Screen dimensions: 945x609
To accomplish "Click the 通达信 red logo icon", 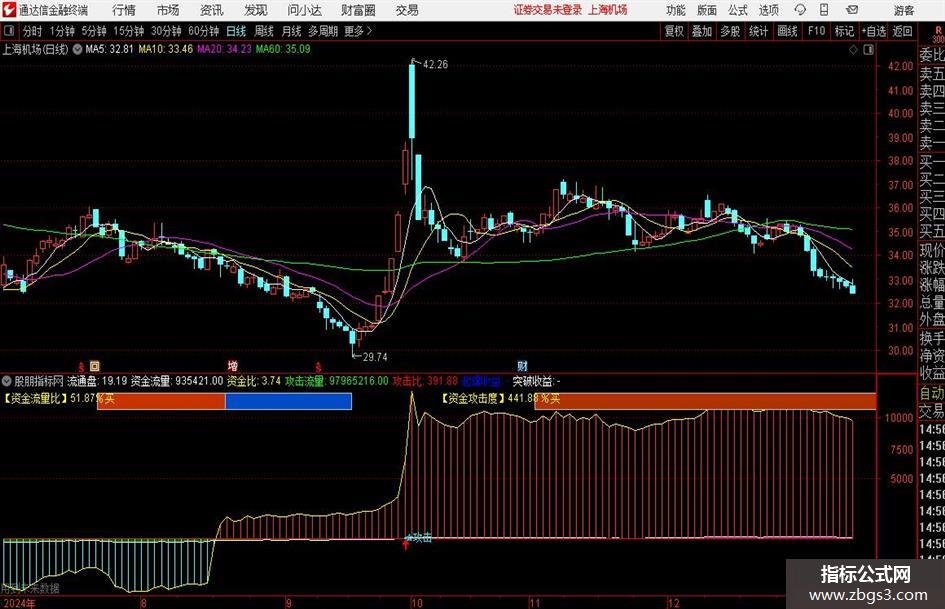I will coord(9,10).
